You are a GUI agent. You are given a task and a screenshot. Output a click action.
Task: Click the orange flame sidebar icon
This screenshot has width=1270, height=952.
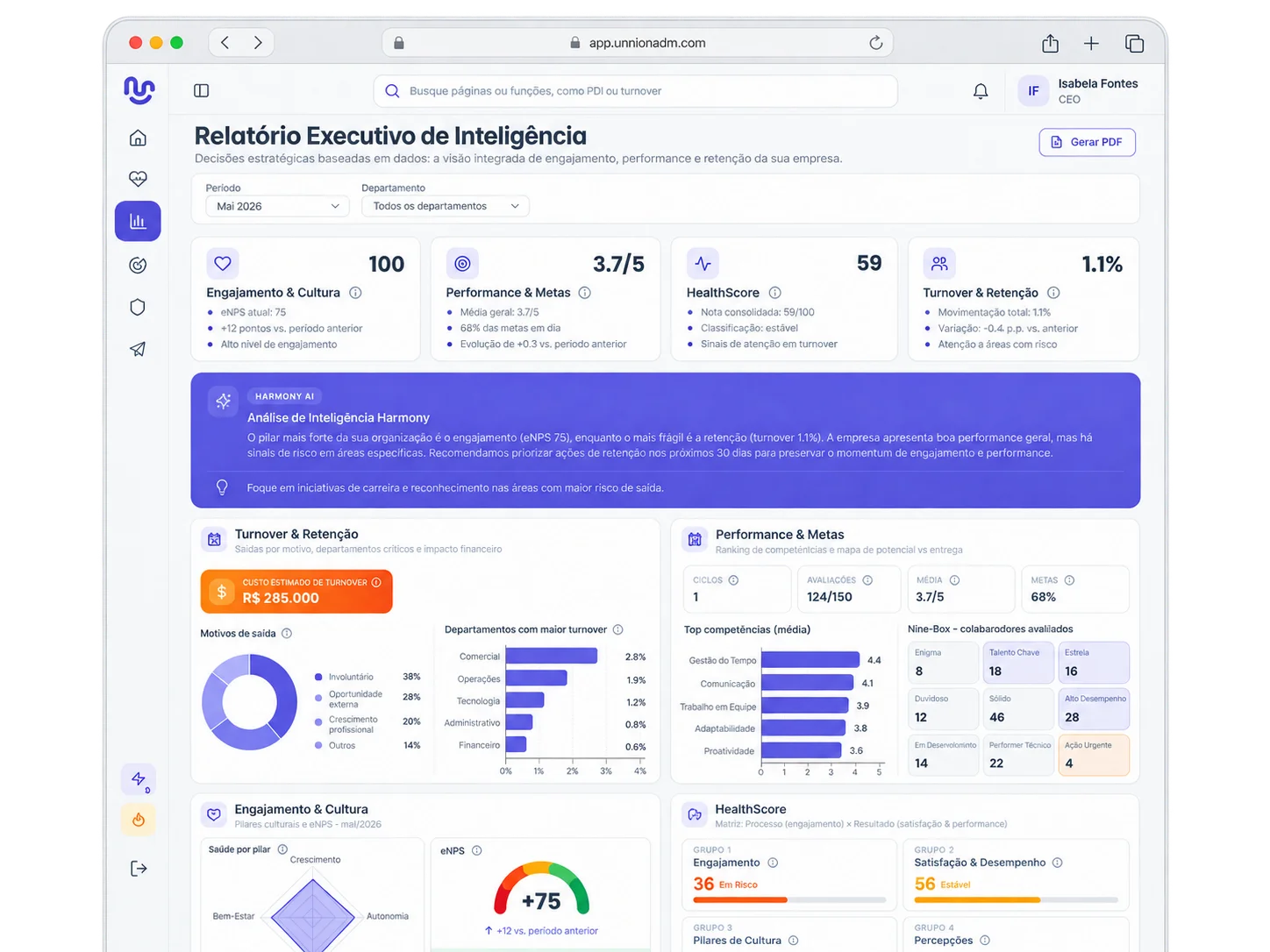[139, 821]
